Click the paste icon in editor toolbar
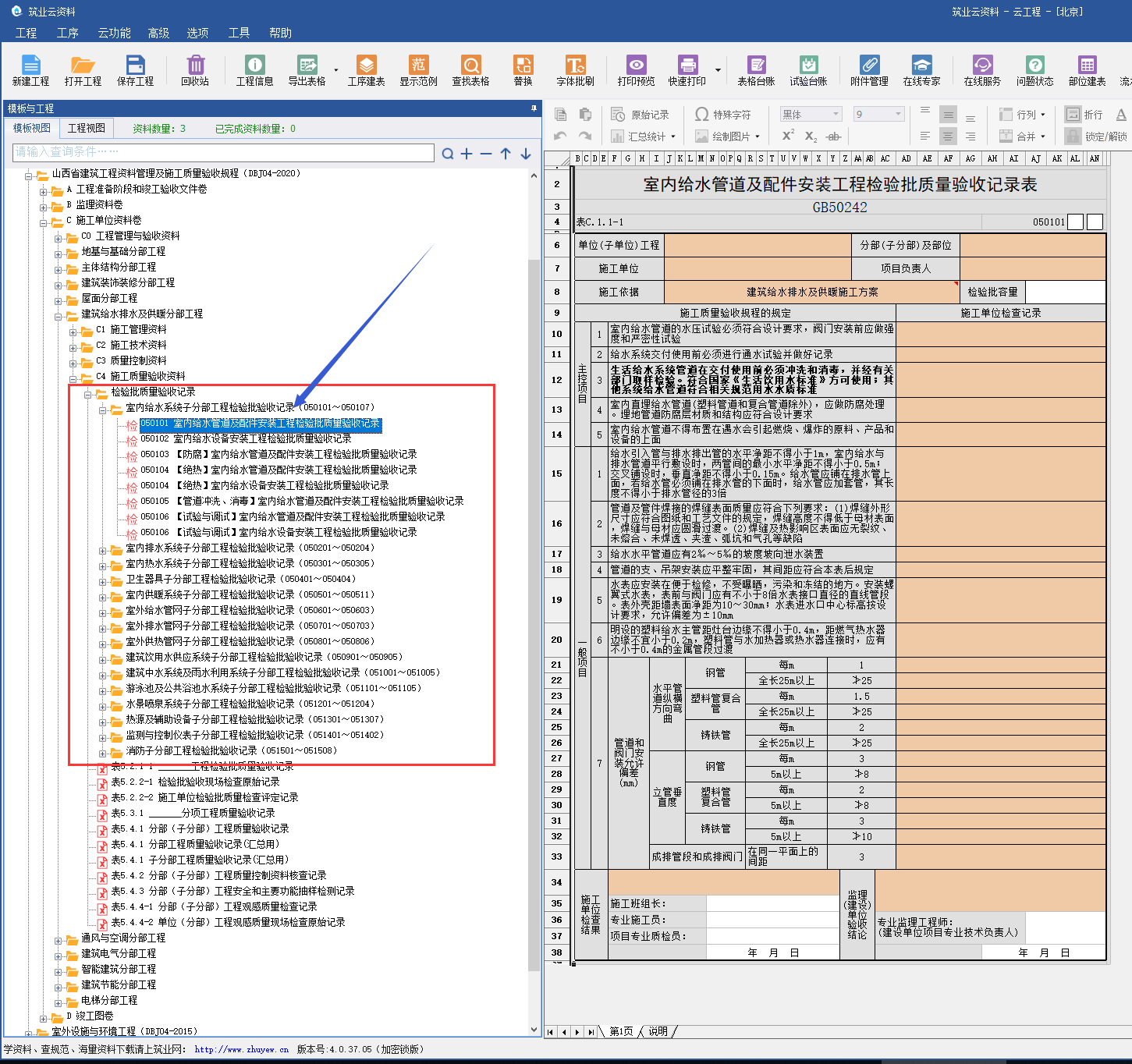Screen dimensions: 1132x1064 tap(585, 114)
